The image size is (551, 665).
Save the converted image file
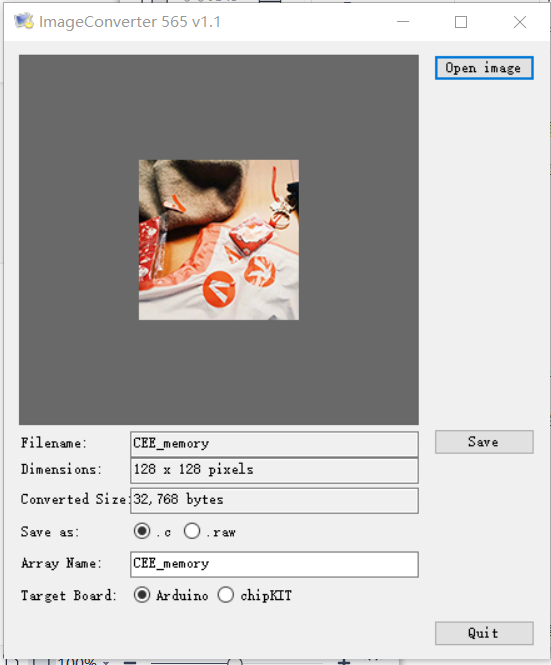click(x=484, y=442)
